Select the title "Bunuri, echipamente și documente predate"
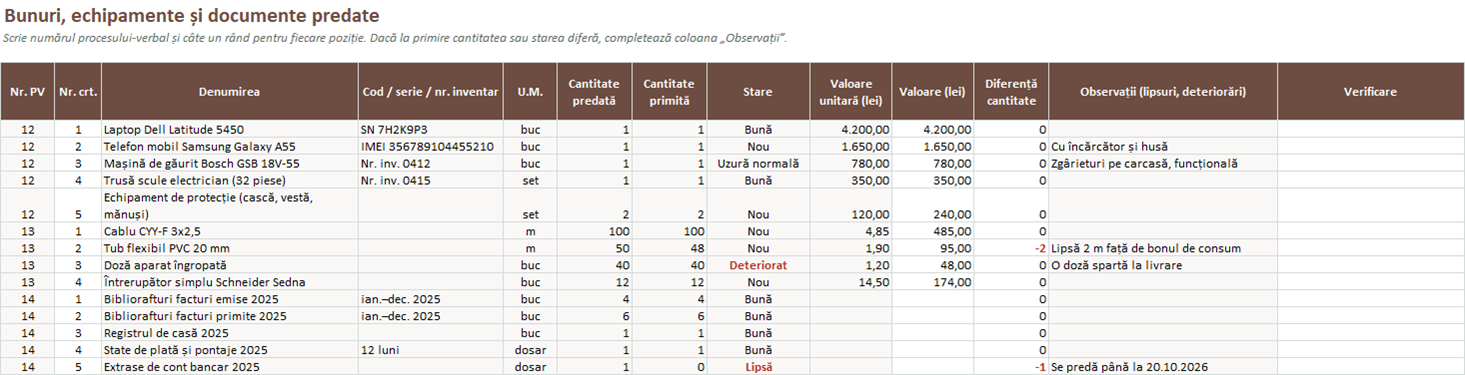Screen dimensions: 1465x375 click(x=191, y=16)
